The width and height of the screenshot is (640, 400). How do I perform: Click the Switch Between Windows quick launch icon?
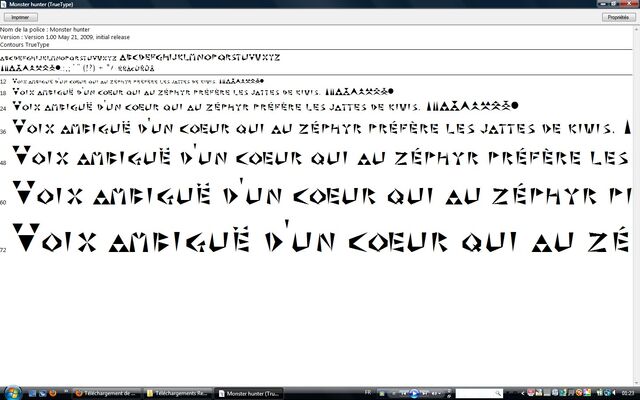[42, 393]
